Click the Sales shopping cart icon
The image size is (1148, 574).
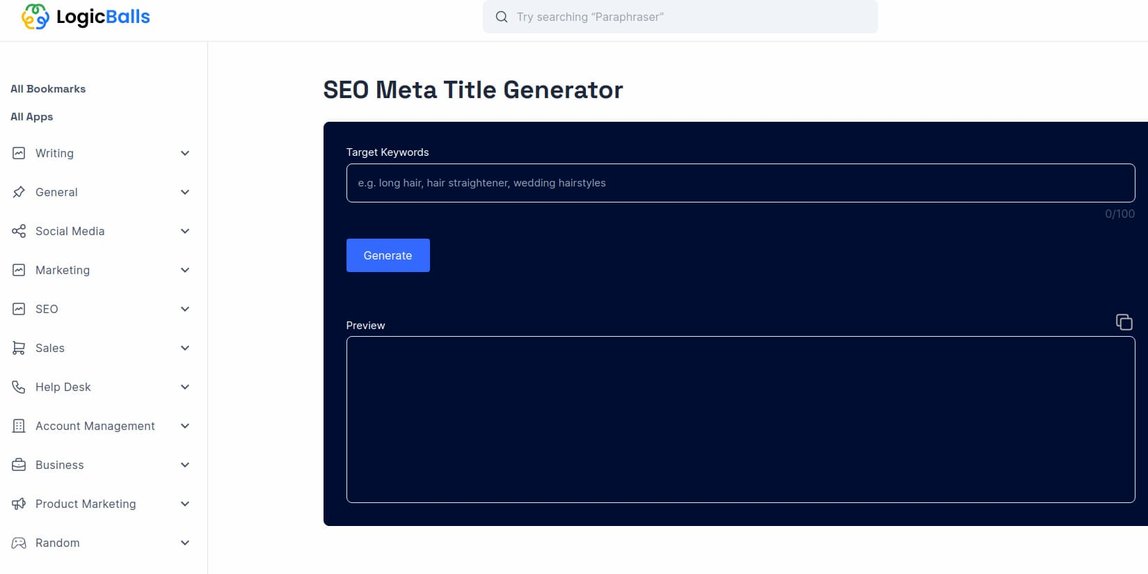pyautogui.click(x=19, y=348)
